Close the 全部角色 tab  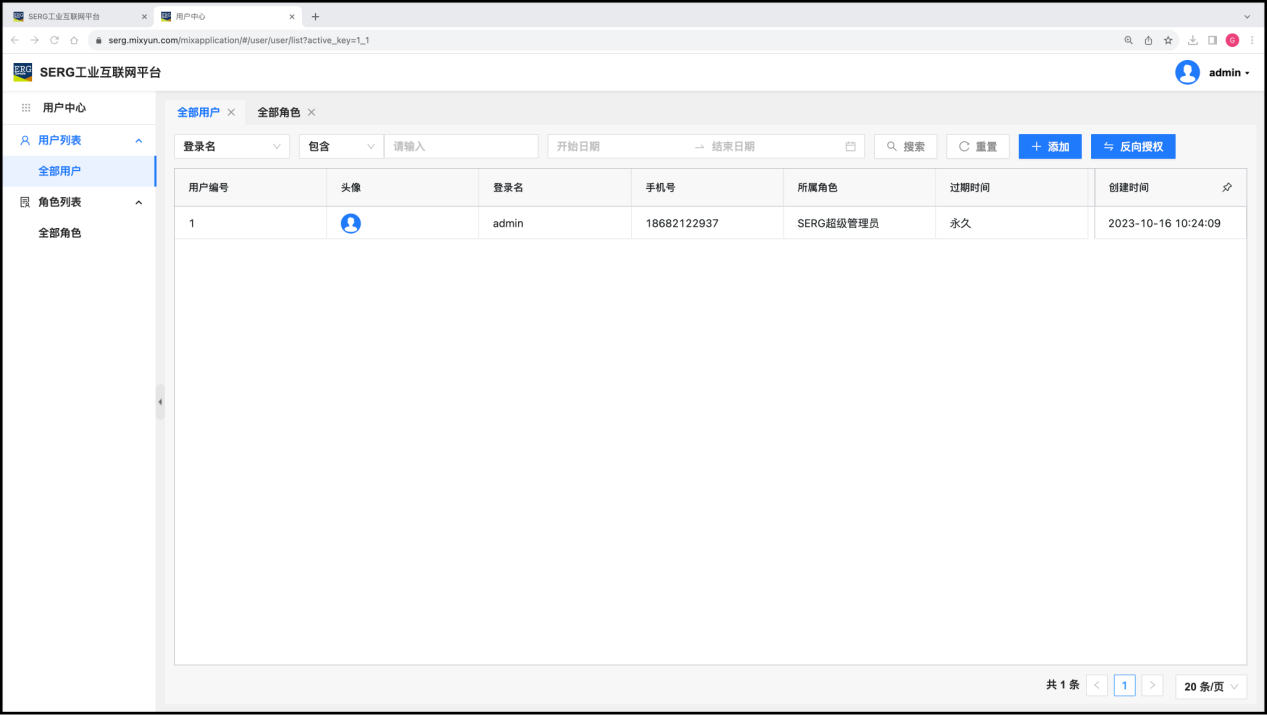tap(311, 112)
